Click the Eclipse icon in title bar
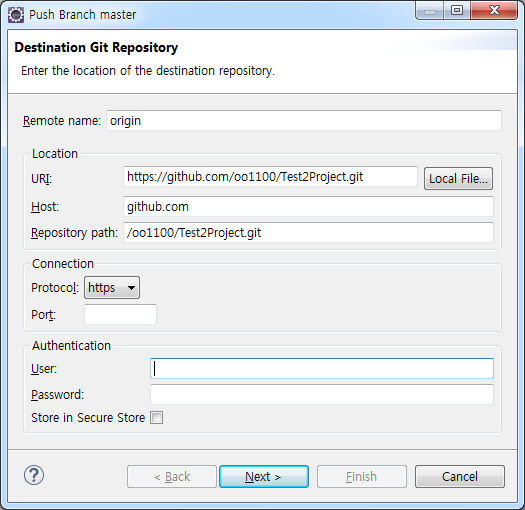525x510 pixels. (x=16, y=15)
